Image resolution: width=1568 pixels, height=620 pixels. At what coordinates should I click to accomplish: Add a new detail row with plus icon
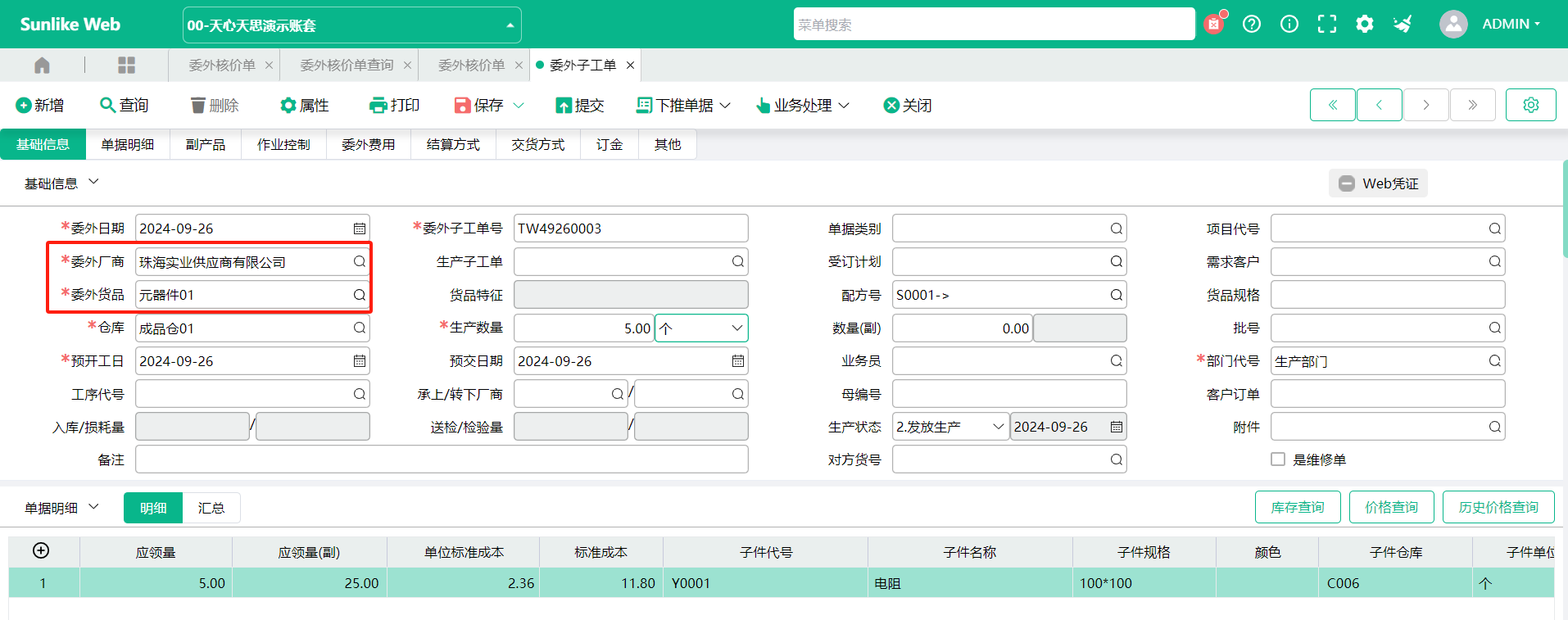[x=41, y=551]
